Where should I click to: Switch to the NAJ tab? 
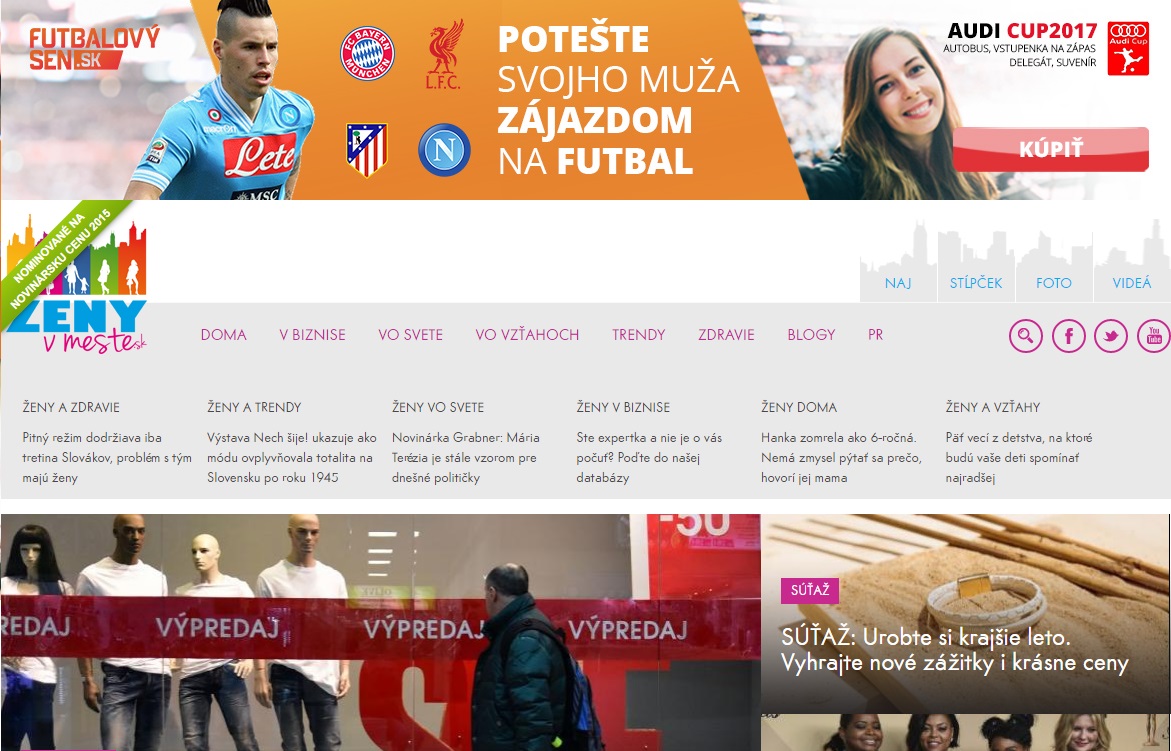(x=898, y=283)
